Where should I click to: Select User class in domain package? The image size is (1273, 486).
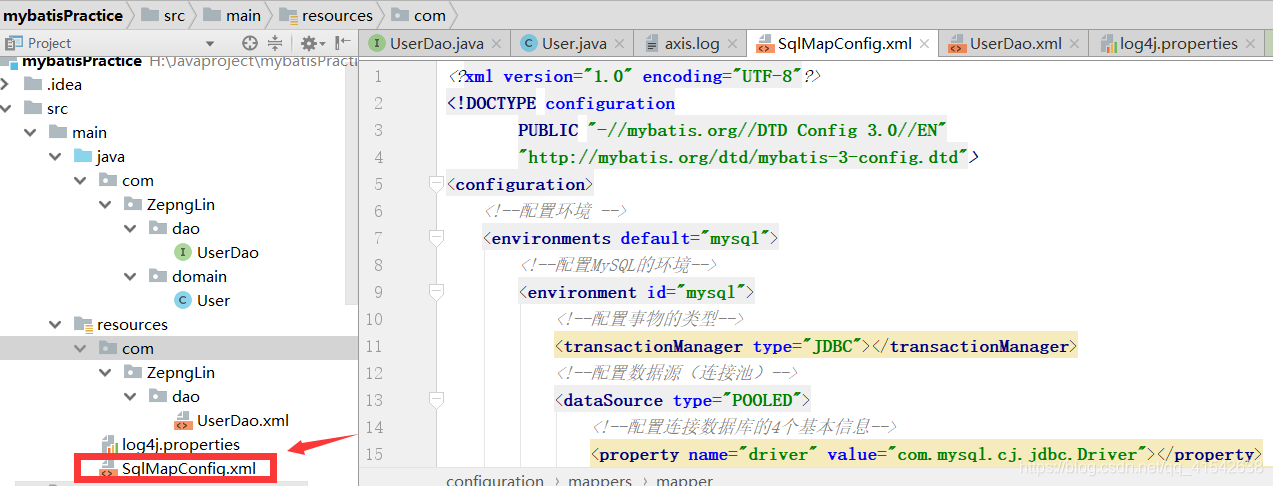point(213,300)
